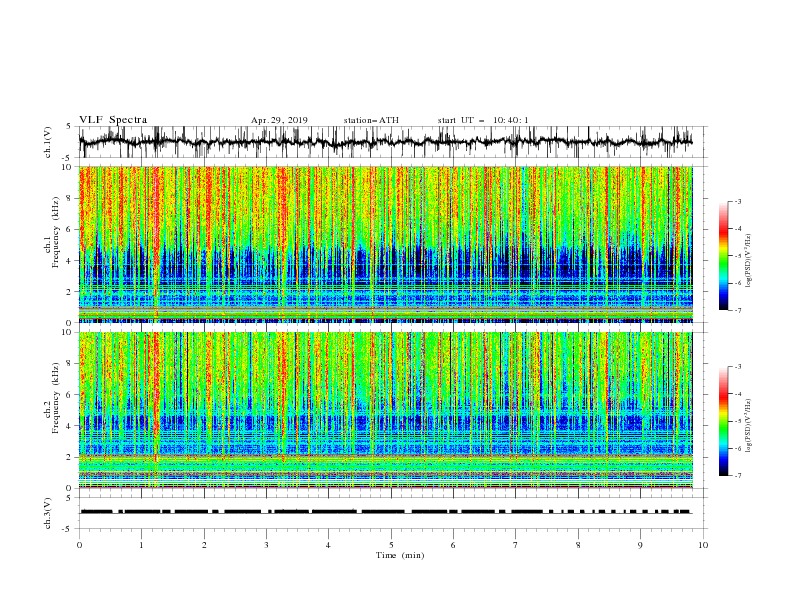The image size is (792, 612).
Task: Click the ch.1 spectrogram colorbar
Action: [723, 256]
